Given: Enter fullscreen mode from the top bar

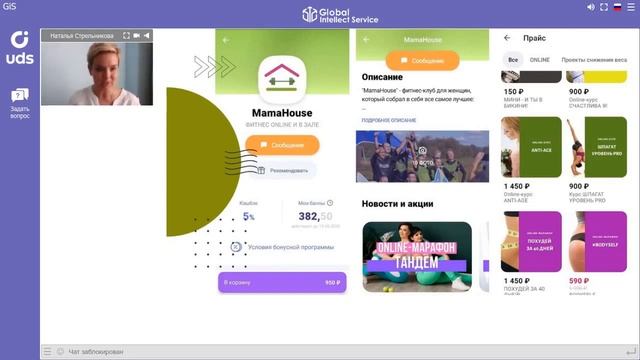Looking at the screenshot, I should click(x=604, y=7).
